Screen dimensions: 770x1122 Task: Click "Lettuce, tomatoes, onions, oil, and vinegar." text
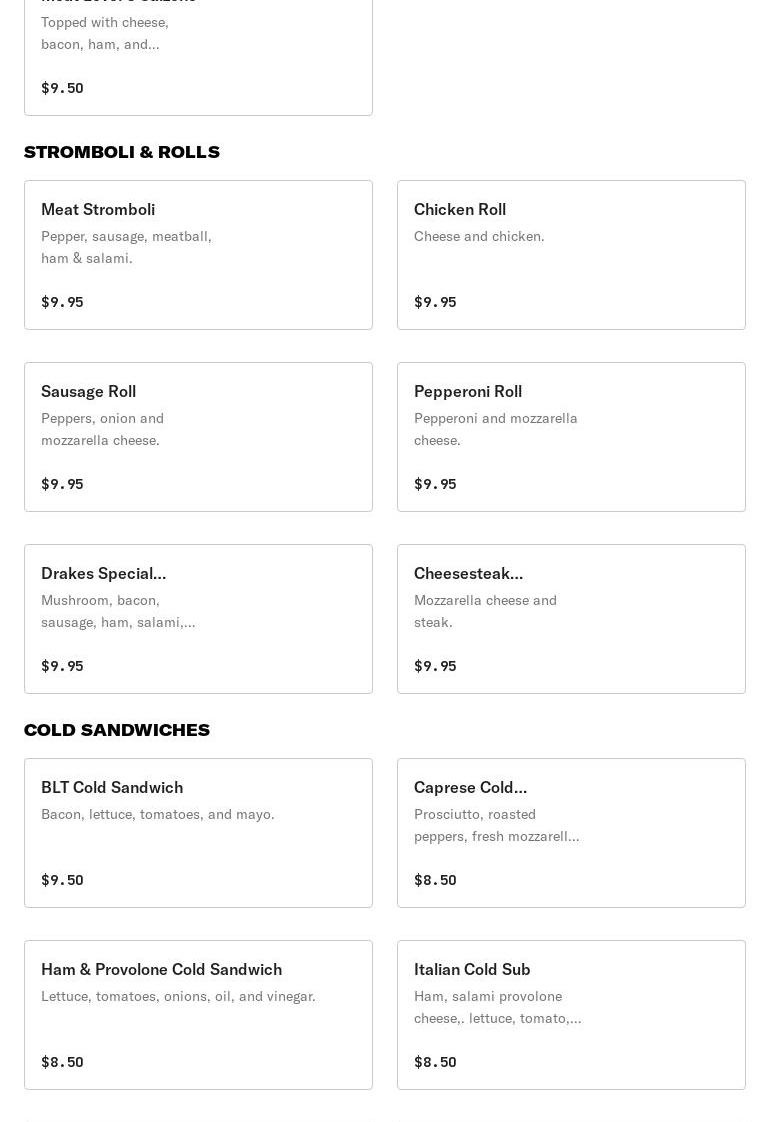tap(178, 996)
